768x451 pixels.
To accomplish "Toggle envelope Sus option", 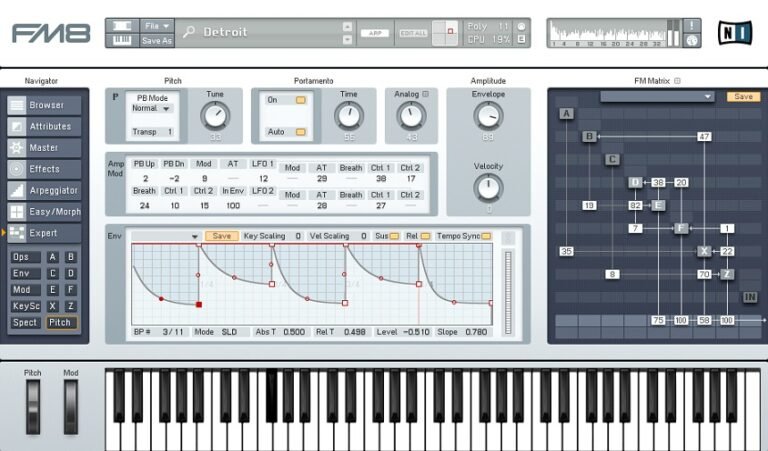I will 394,236.
